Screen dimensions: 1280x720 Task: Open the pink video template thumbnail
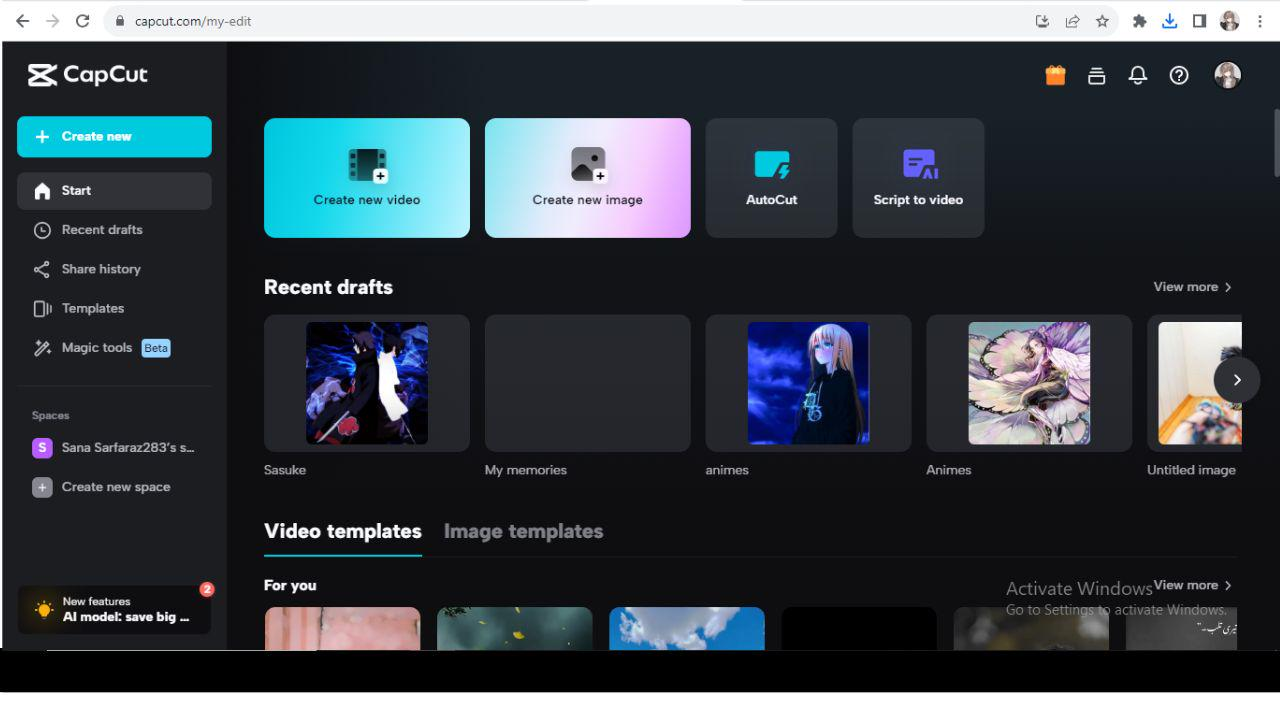(x=342, y=628)
